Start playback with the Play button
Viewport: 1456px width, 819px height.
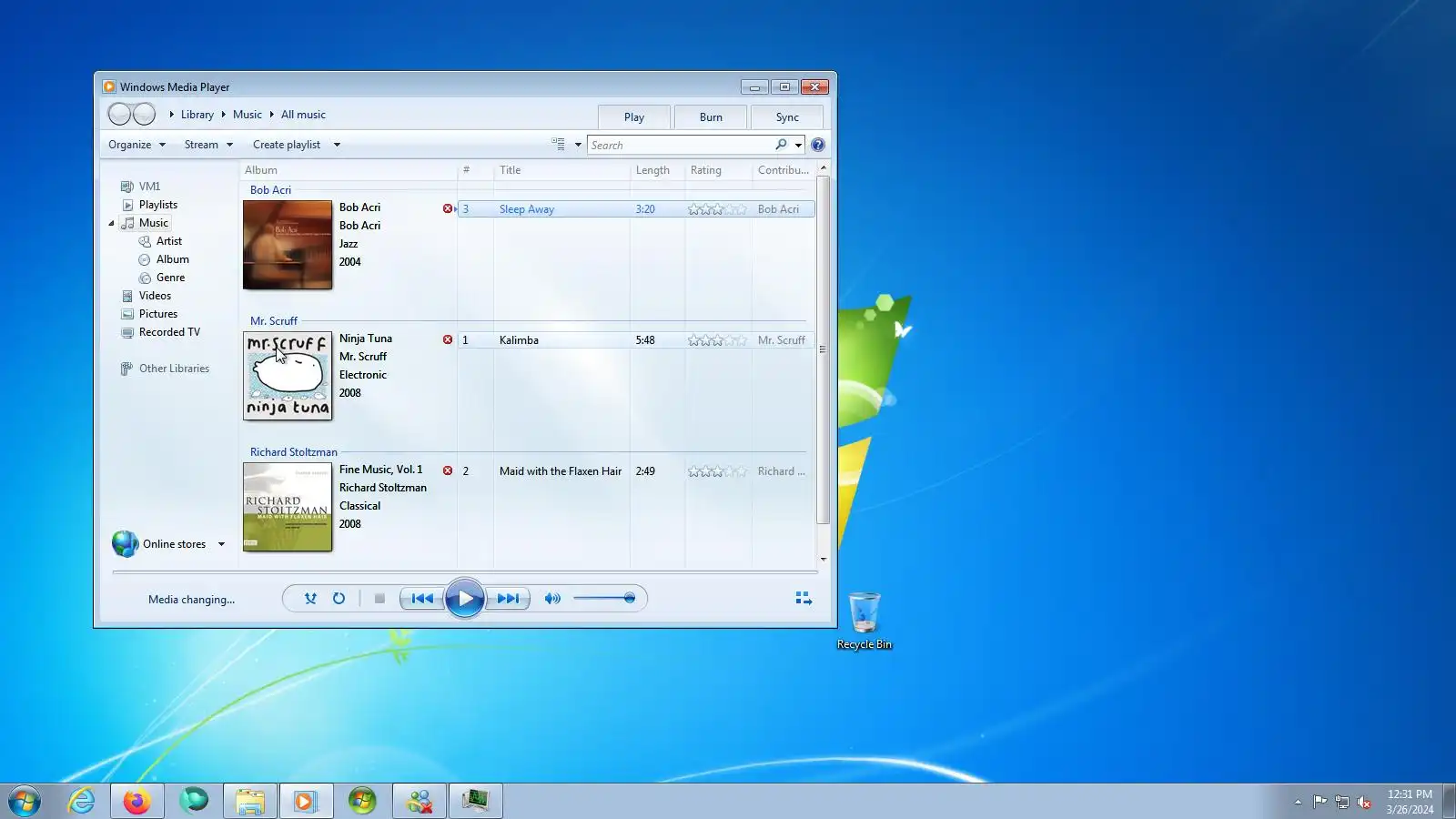465,599
